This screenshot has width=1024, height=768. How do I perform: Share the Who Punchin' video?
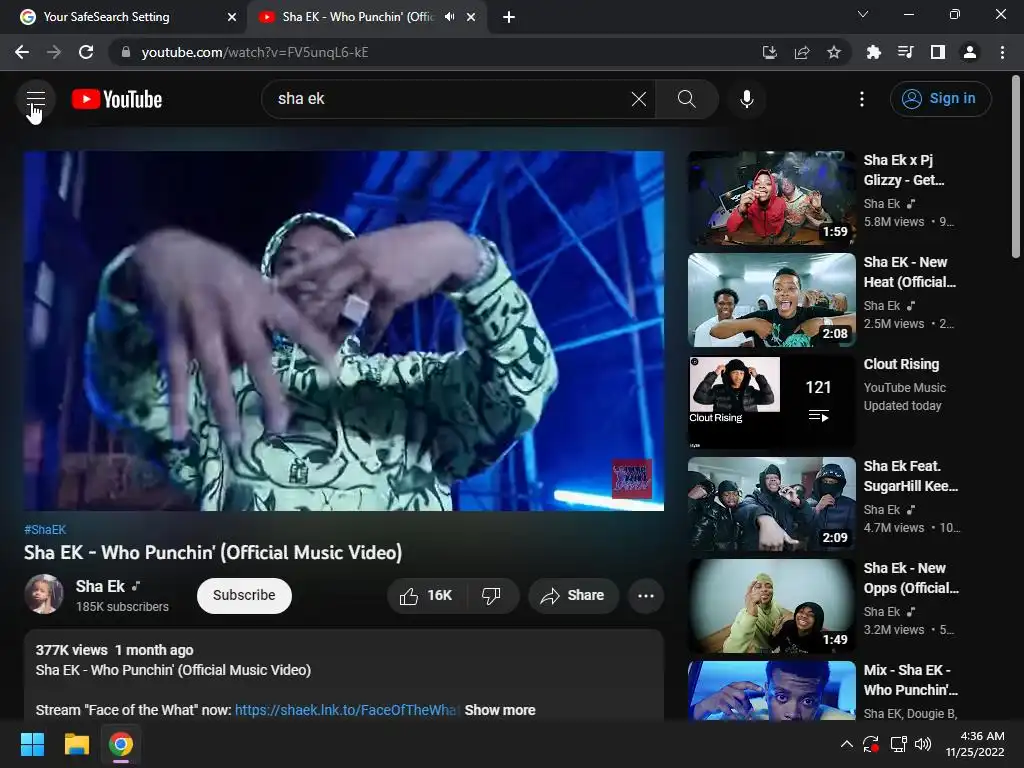click(573, 596)
